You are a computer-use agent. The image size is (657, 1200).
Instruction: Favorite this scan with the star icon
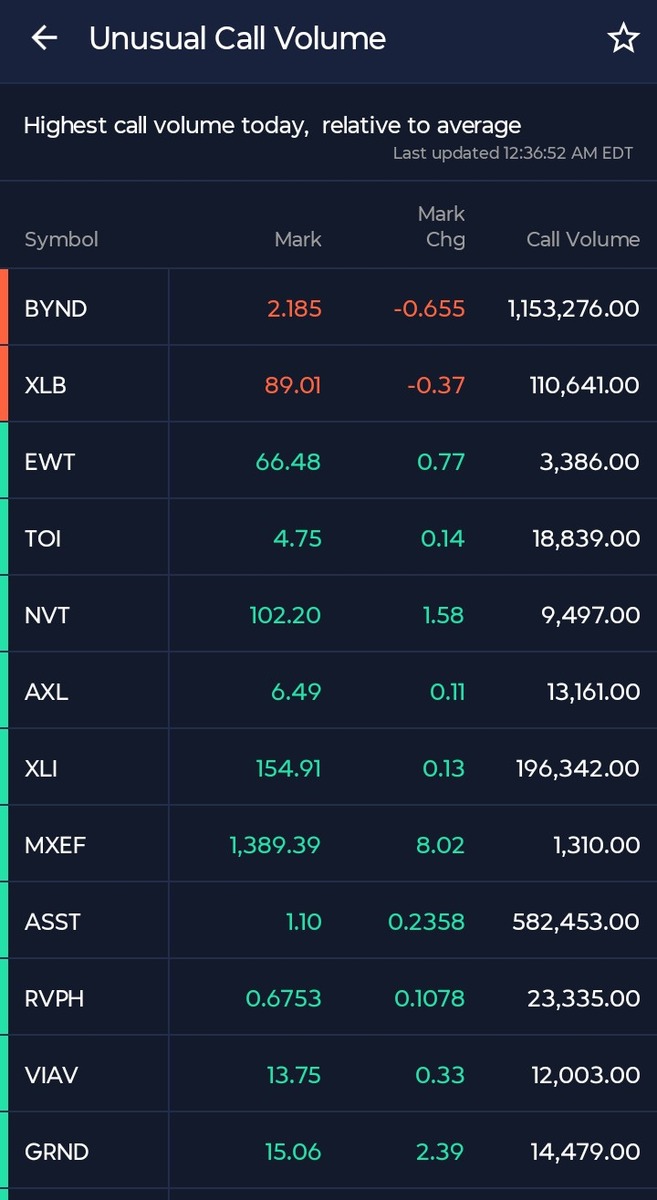coord(623,39)
